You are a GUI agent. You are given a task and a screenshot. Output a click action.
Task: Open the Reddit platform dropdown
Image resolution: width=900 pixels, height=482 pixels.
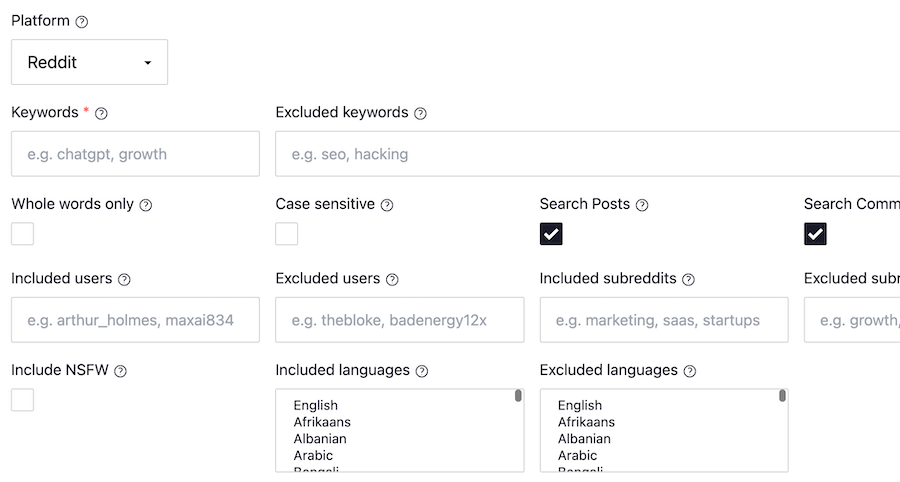pos(90,62)
